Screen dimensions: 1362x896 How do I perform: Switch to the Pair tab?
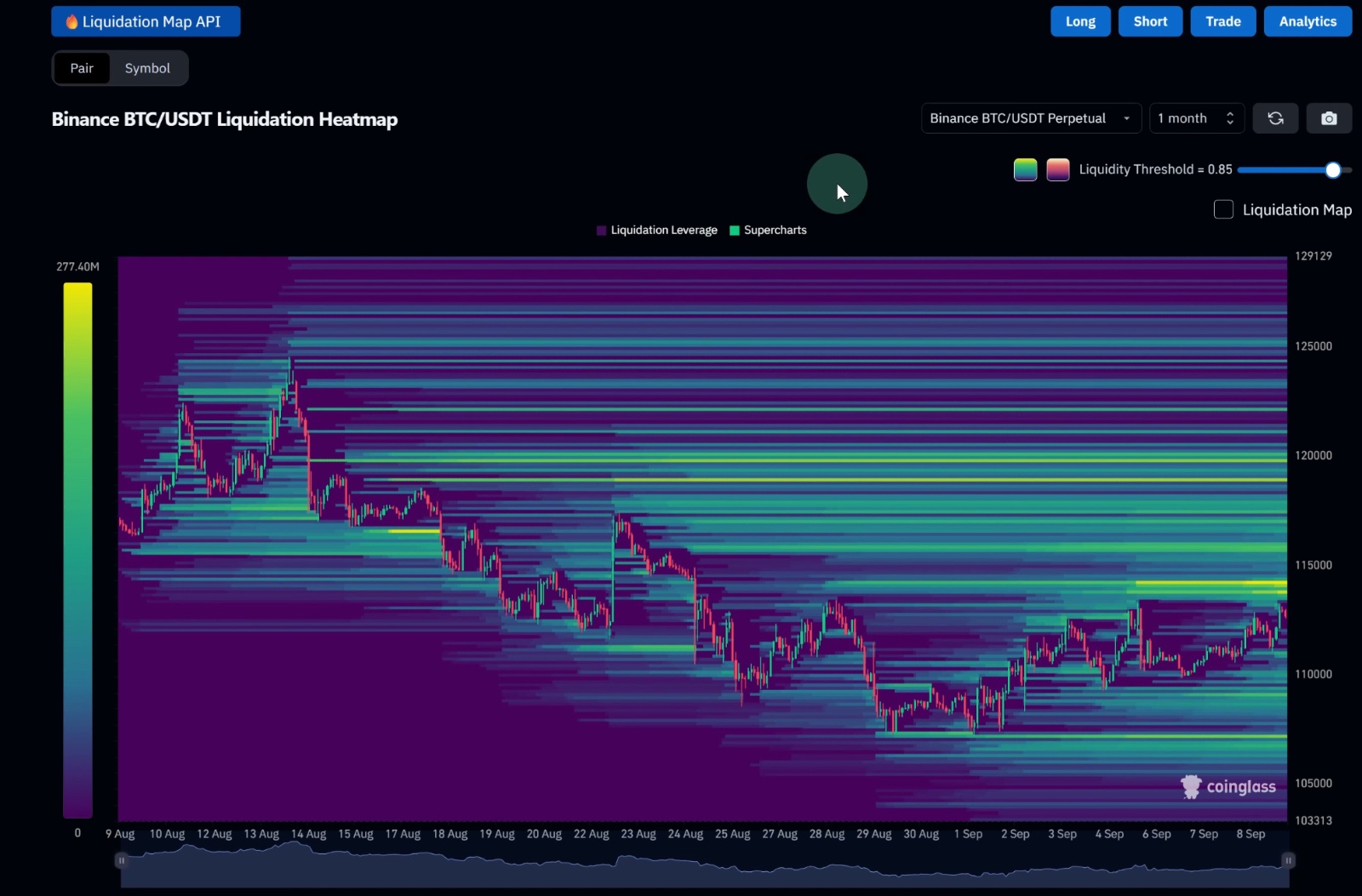pos(82,68)
